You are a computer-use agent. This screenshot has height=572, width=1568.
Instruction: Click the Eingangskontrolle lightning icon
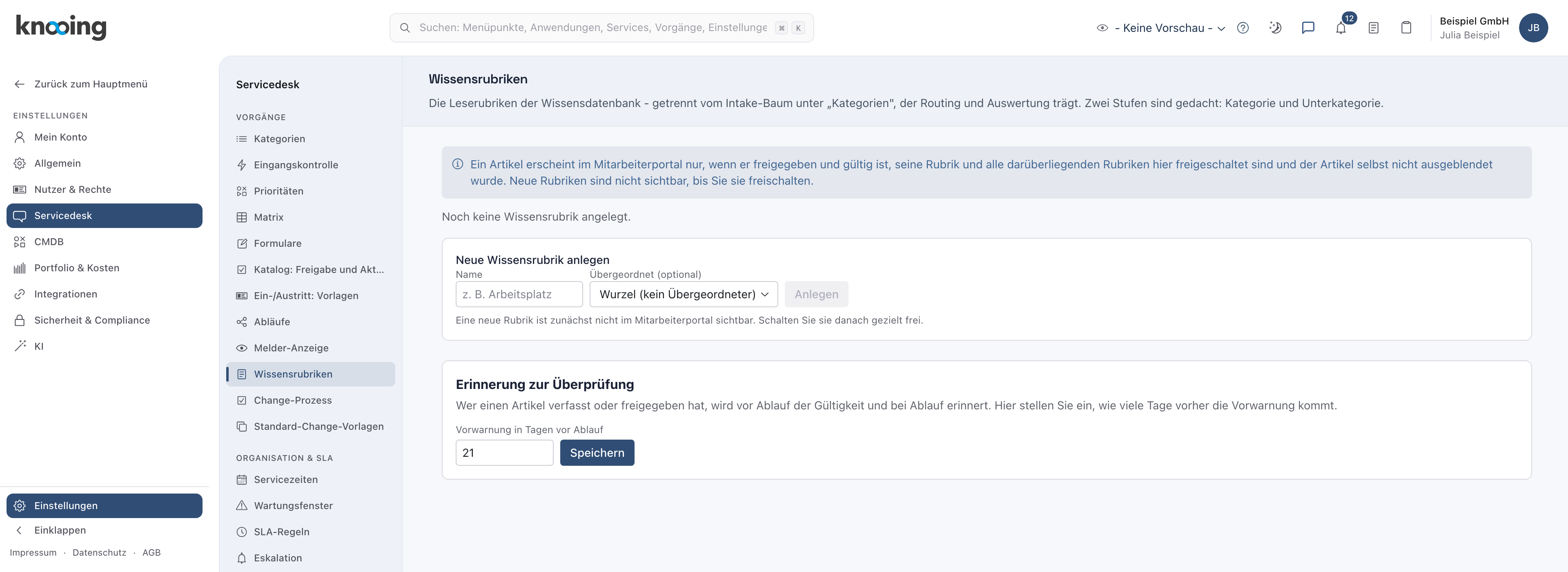242,165
